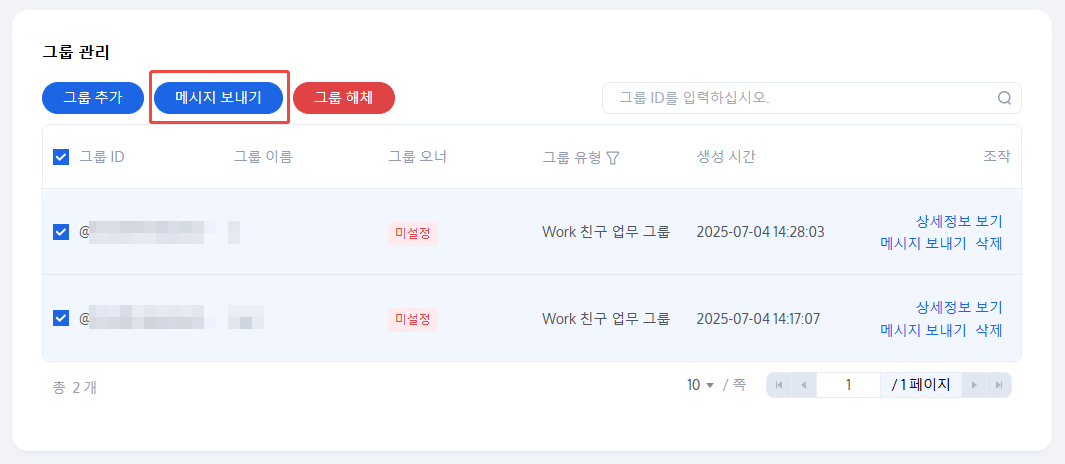Image resolution: width=1065 pixels, height=464 pixels.
Task: Open the 10 per page dropdown
Action: click(700, 385)
